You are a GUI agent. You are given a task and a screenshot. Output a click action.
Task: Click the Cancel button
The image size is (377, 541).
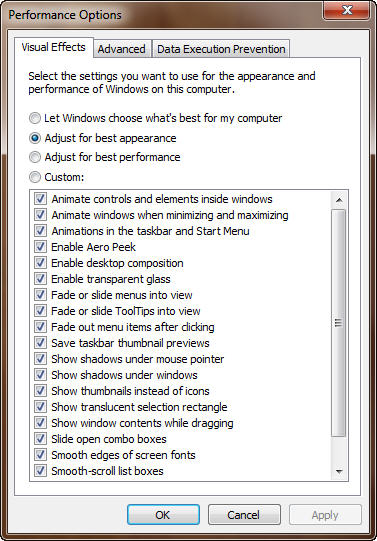244,515
